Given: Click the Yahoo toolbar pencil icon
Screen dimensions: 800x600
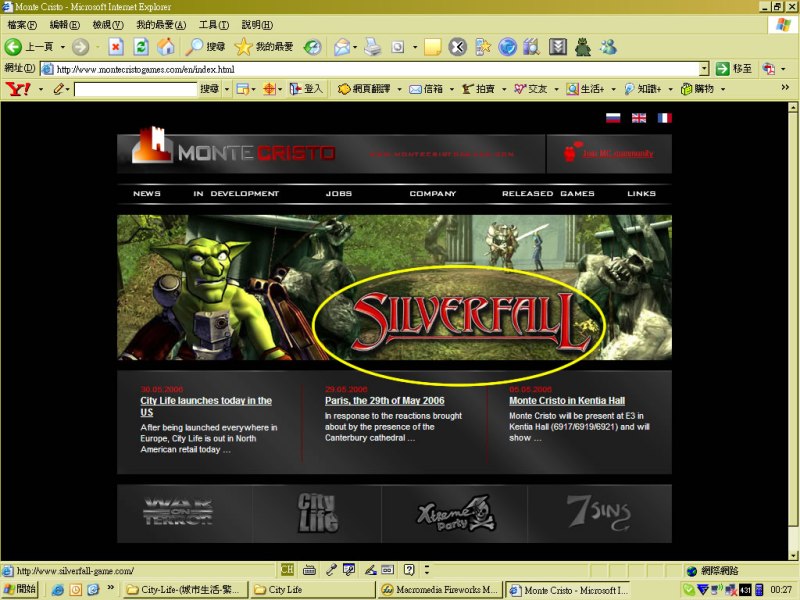Looking at the screenshot, I should point(59,89).
